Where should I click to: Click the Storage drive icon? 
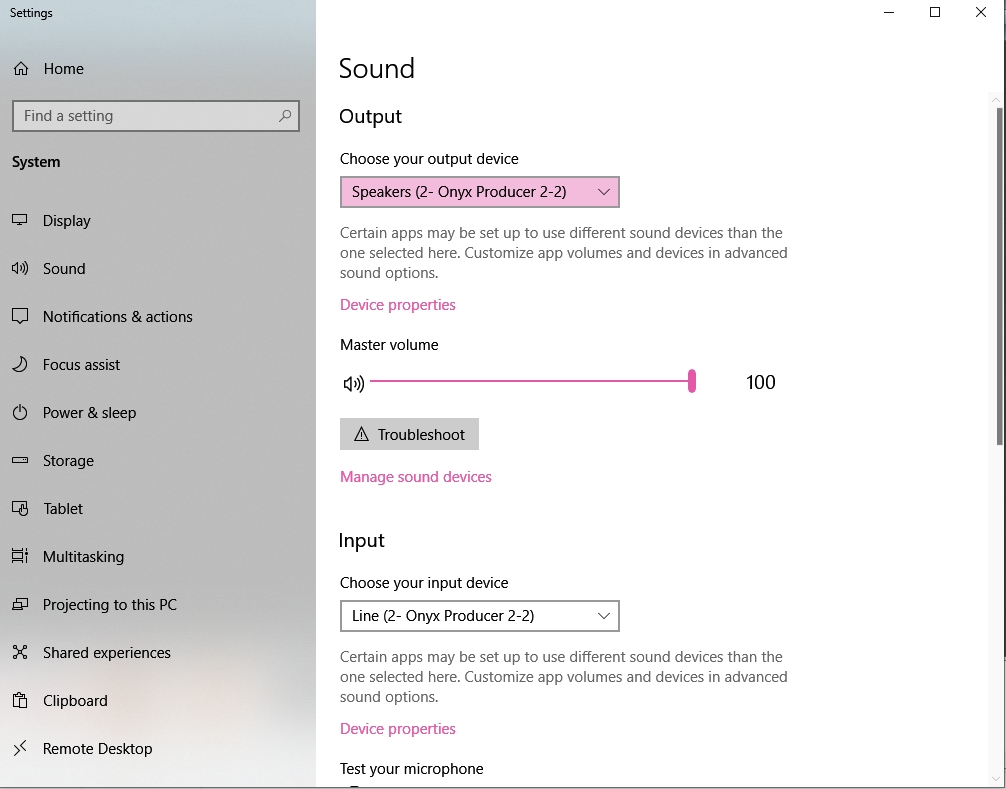click(21, 460)
